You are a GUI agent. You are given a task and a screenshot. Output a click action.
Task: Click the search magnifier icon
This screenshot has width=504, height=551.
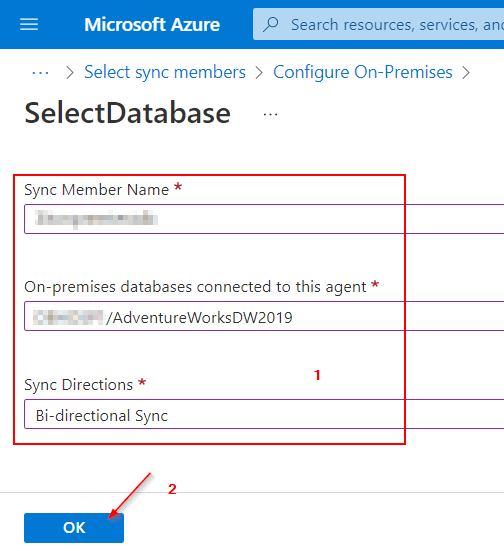coord(271,25)
